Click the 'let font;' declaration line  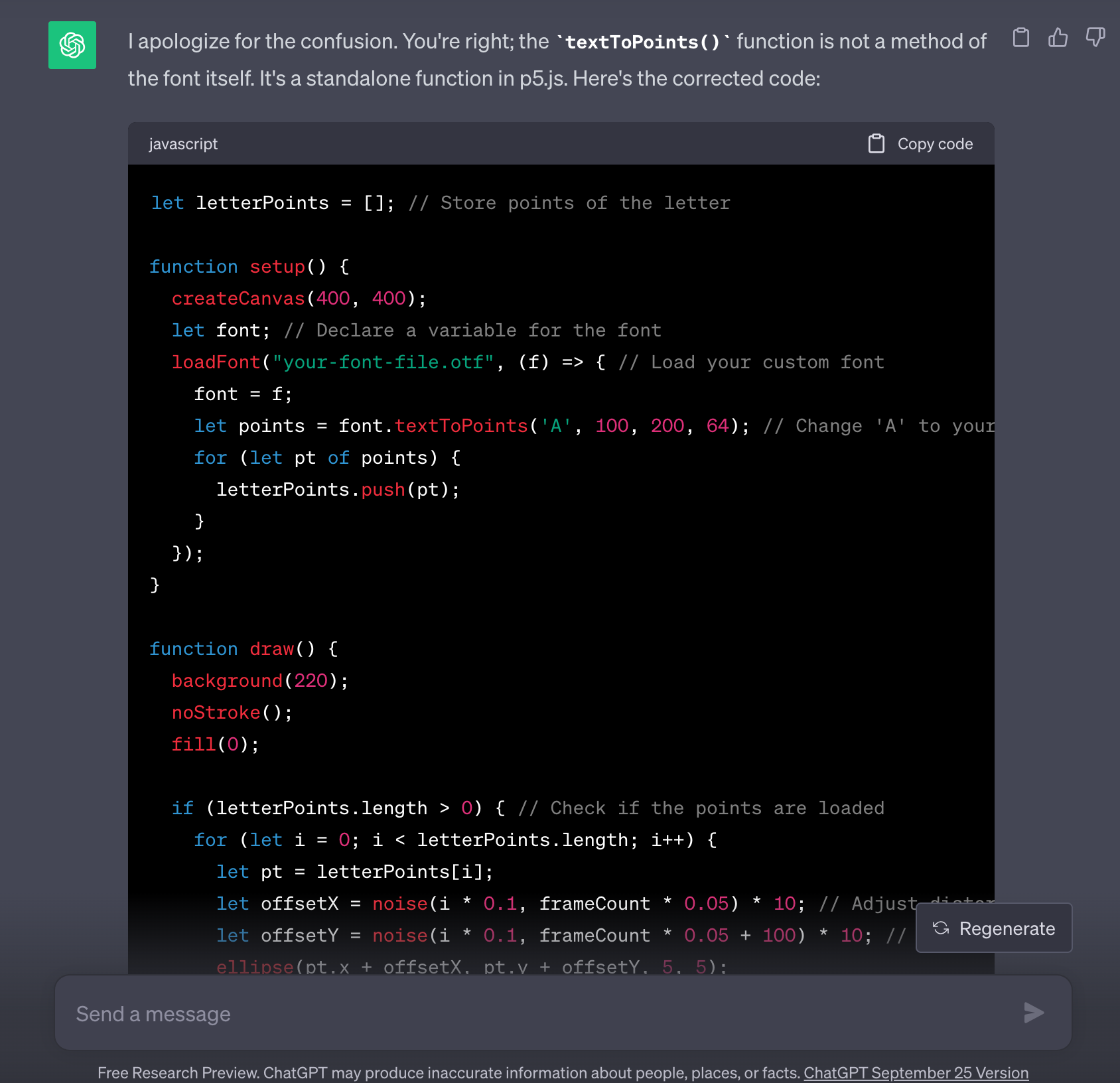[x=417, y=330]
